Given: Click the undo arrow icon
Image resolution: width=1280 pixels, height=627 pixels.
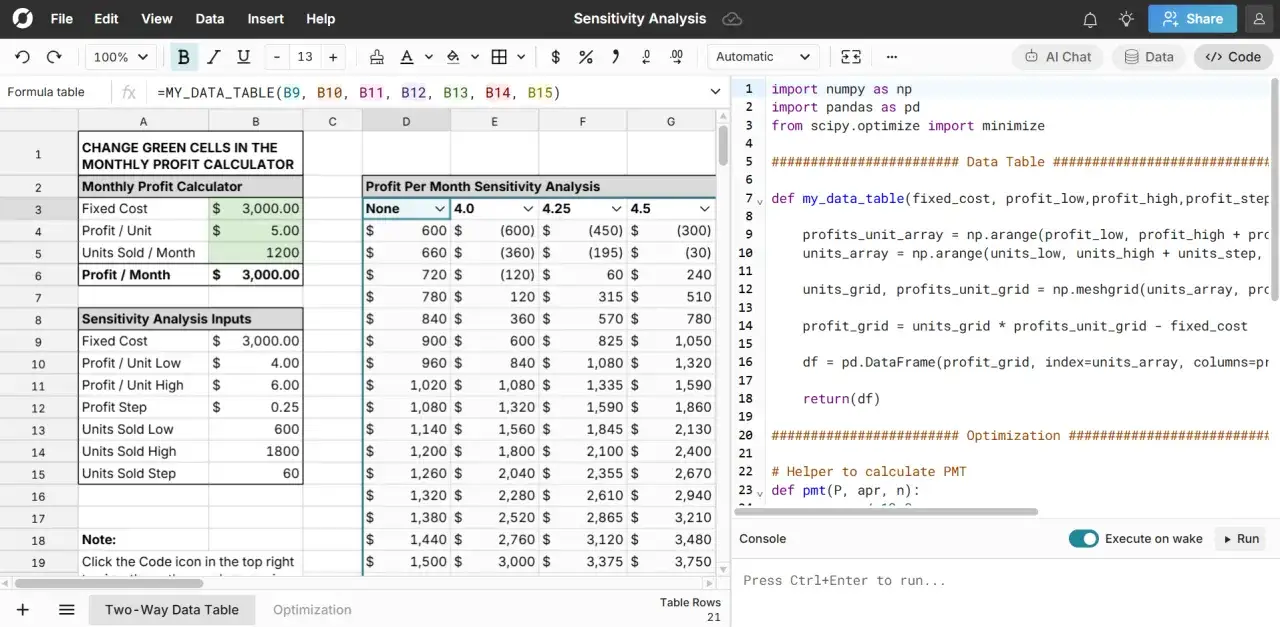Looking at the screenshot, I should [22, 57].
